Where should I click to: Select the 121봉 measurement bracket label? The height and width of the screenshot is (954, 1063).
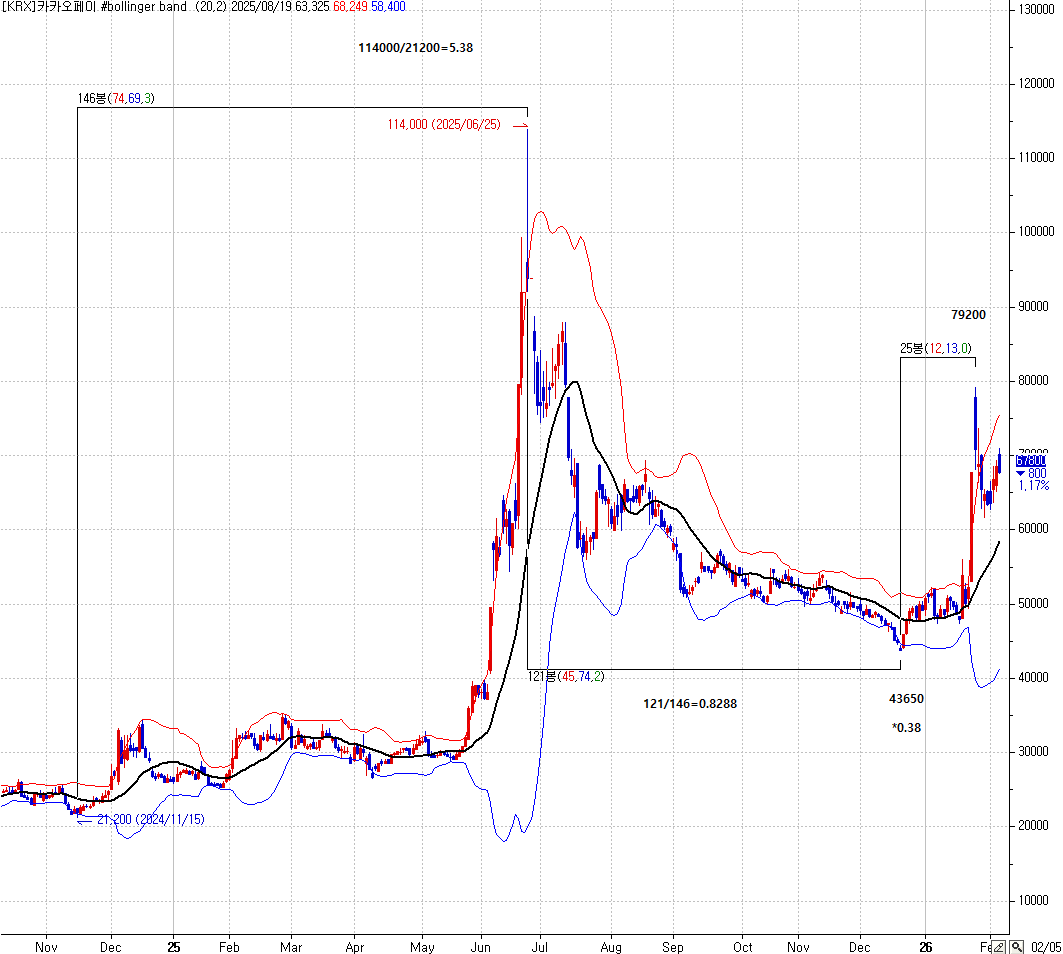[x=566, y=677]
